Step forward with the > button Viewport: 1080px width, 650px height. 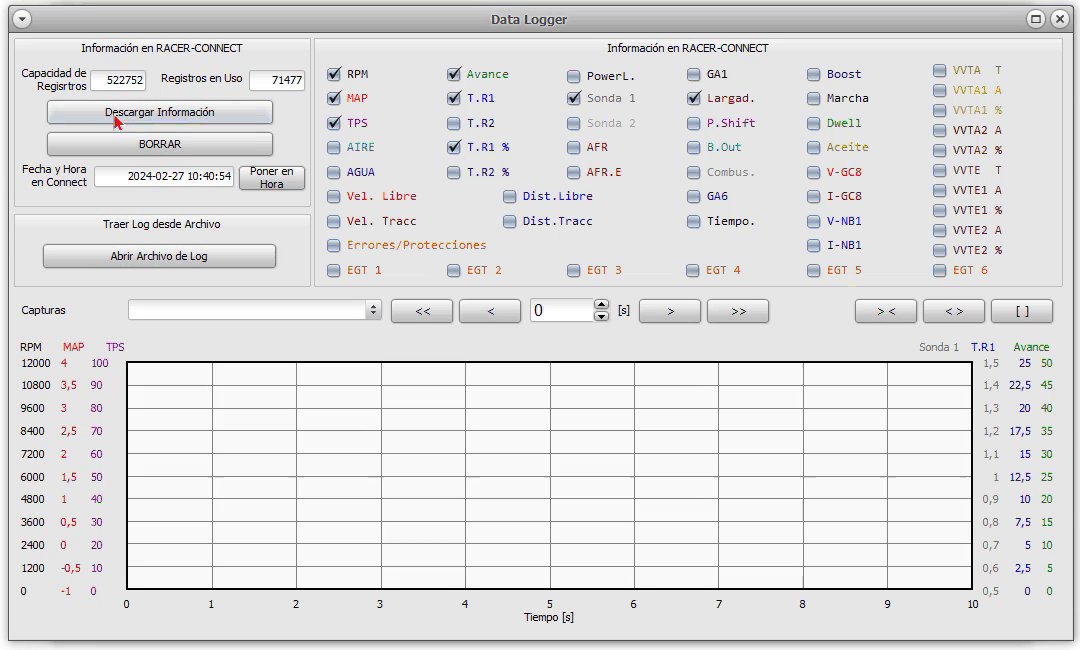tap(670, 311)
